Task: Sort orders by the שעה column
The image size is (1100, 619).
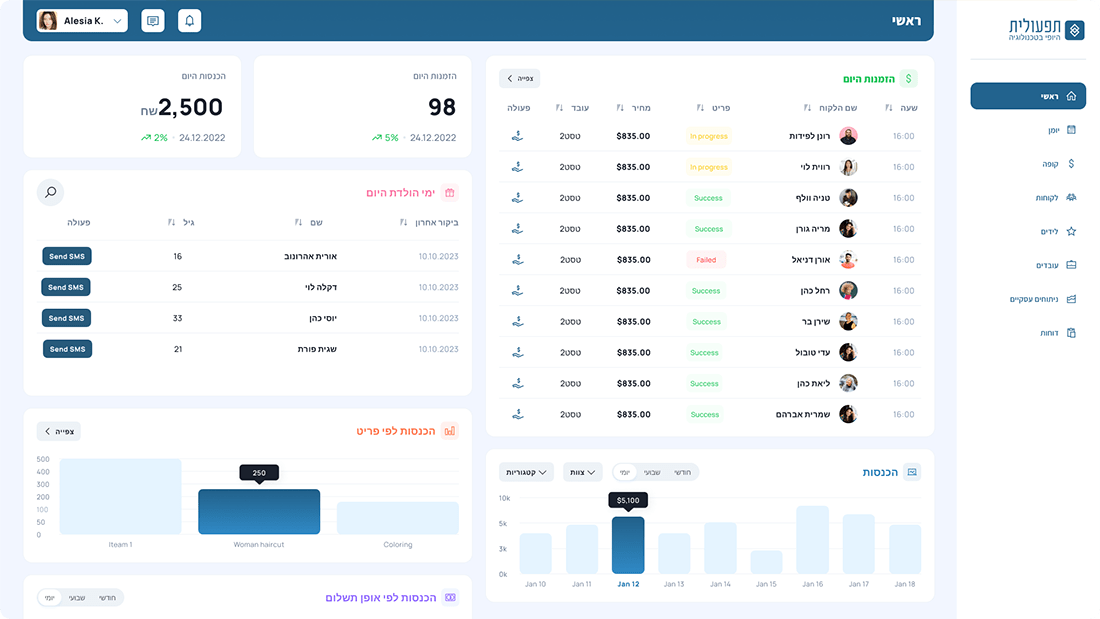Action: [x=889, y=108]
